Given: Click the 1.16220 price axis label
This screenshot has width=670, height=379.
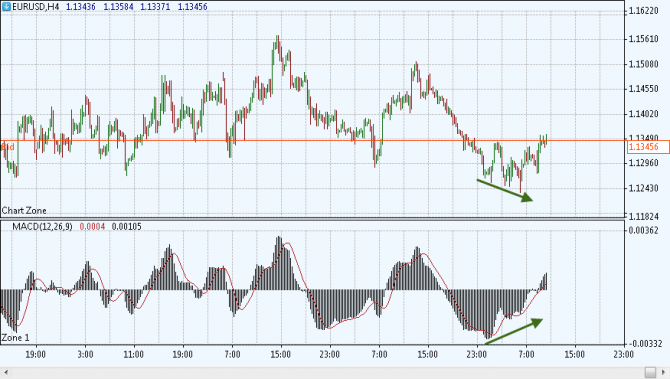Looking at the screenshot, I should tap(644, 11).
